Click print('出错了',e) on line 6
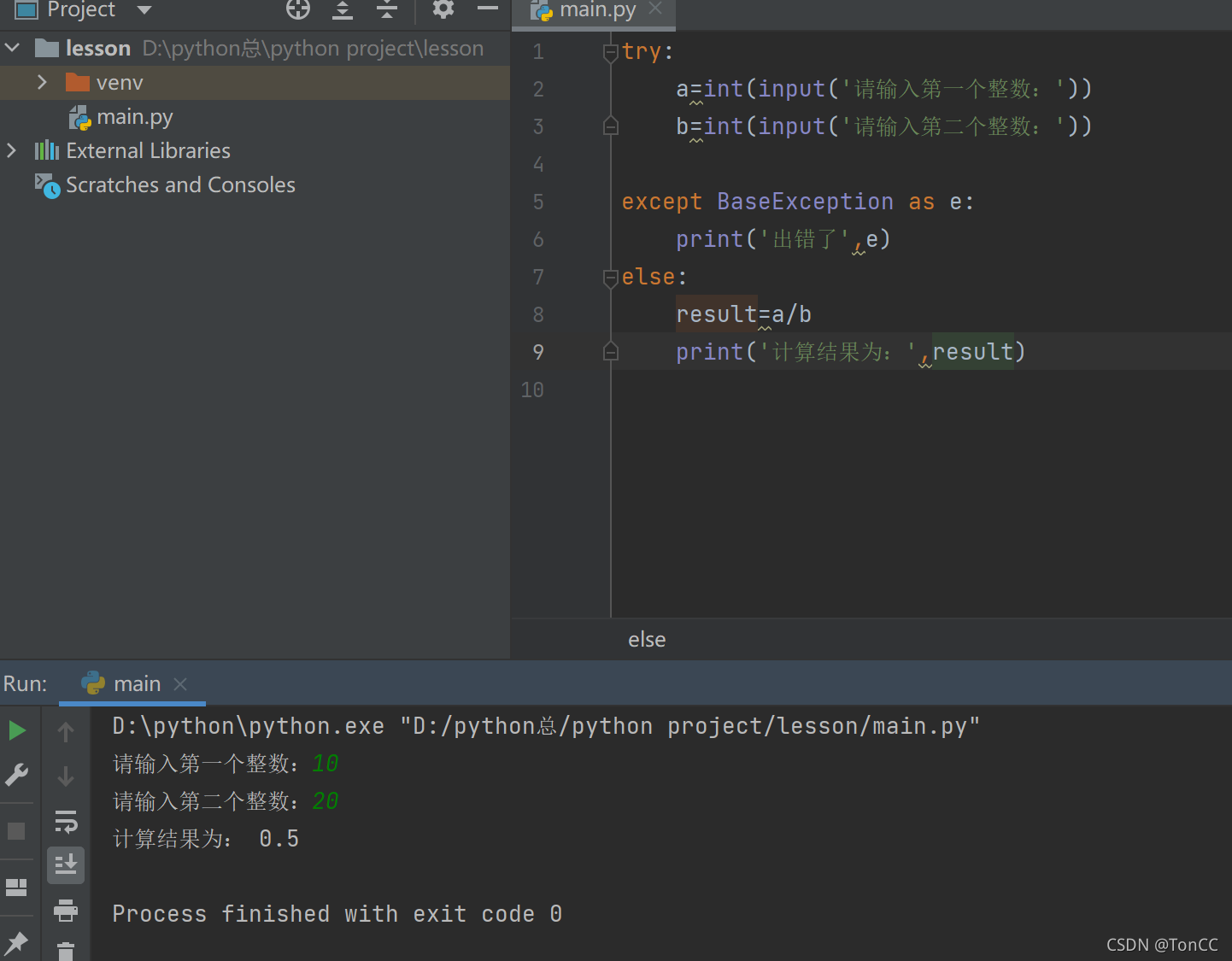The width and height of the screenshot is (1232, 961). pos(783,239)
